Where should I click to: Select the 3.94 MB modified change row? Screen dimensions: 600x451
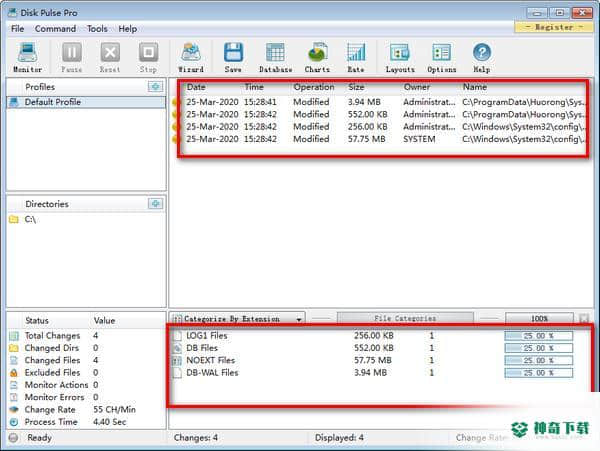(379, 102)
